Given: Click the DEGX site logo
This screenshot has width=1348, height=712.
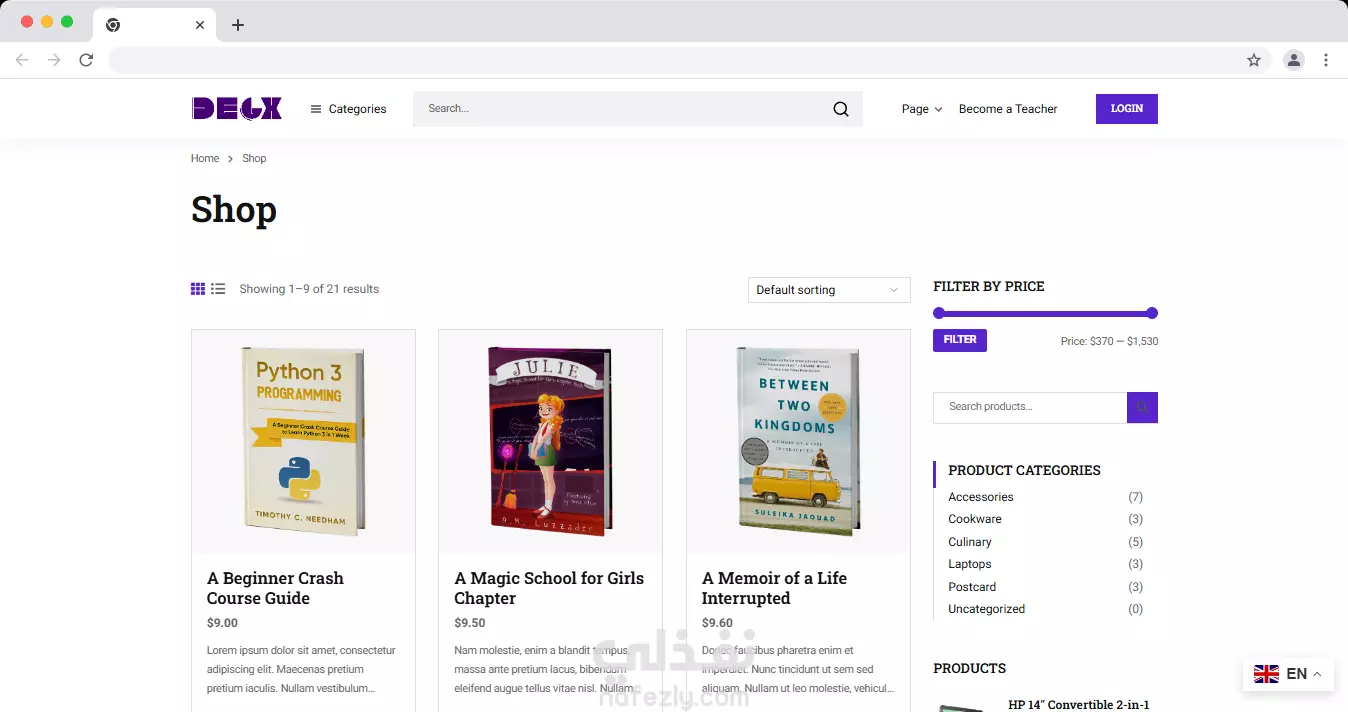Looking at the screenshot, I should point(236,109).
